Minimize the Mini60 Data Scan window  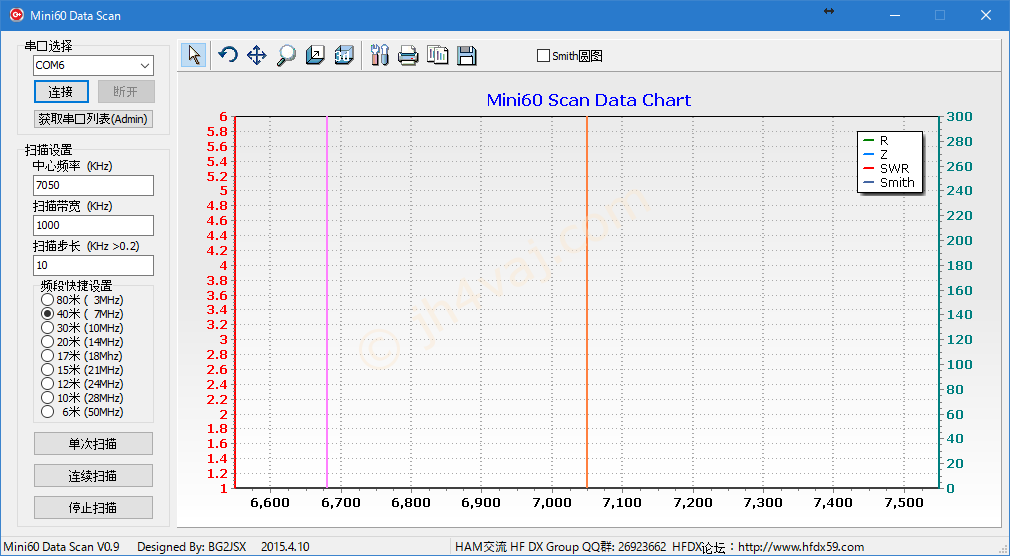click(895, 15)
